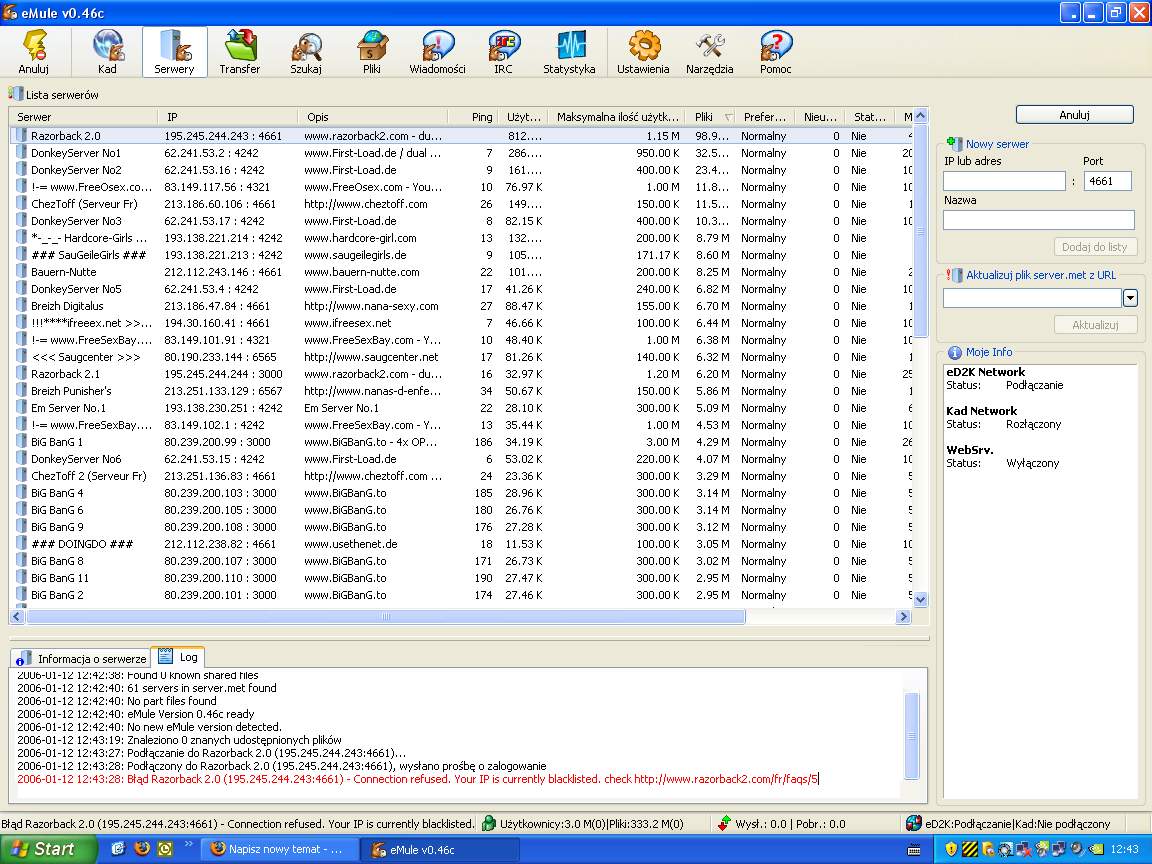Select the ChezToff (Serveur Fr) server
Viewport: 1152px width, 864px height.
pyautogui.click(x=460, y=204)
